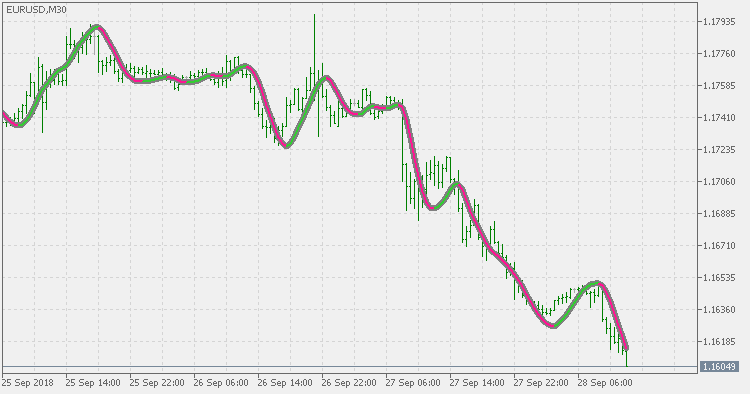Click price level 1.17235 on the scale
This screenshot has width=750, height=394.
(719, 150)
